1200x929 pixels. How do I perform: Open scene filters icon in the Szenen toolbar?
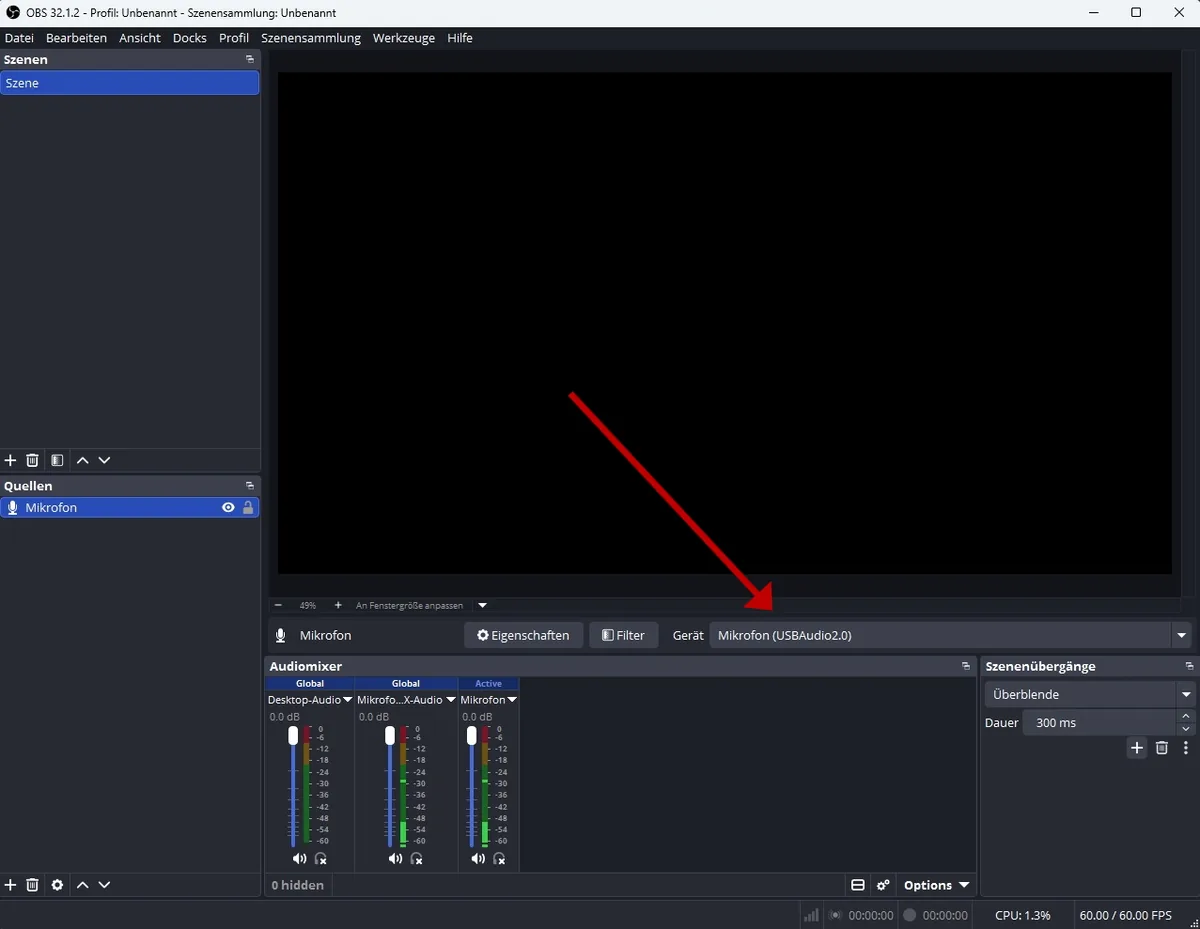[57, 460]
